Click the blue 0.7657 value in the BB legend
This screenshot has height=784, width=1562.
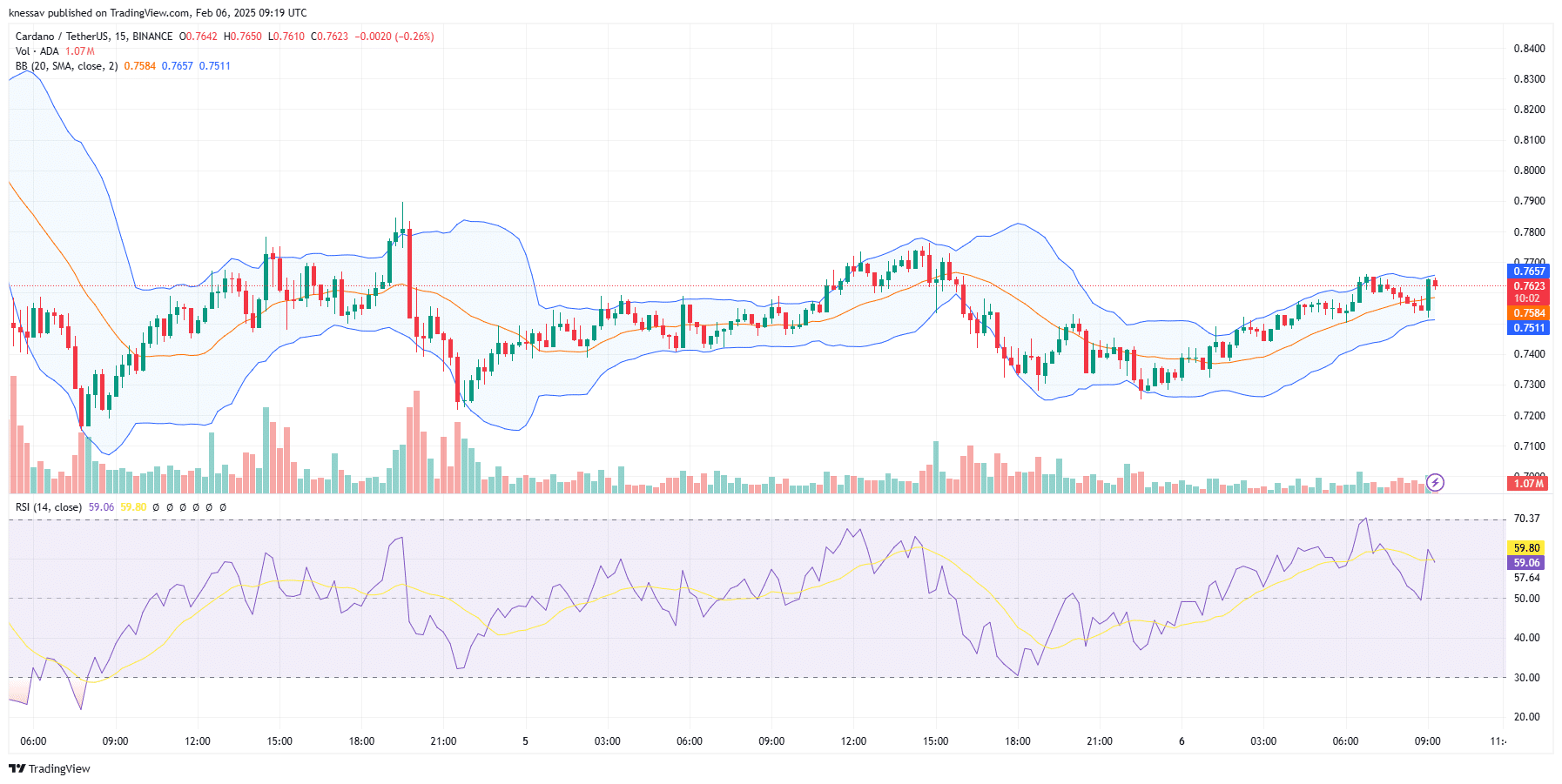click(x=178, y=66)
